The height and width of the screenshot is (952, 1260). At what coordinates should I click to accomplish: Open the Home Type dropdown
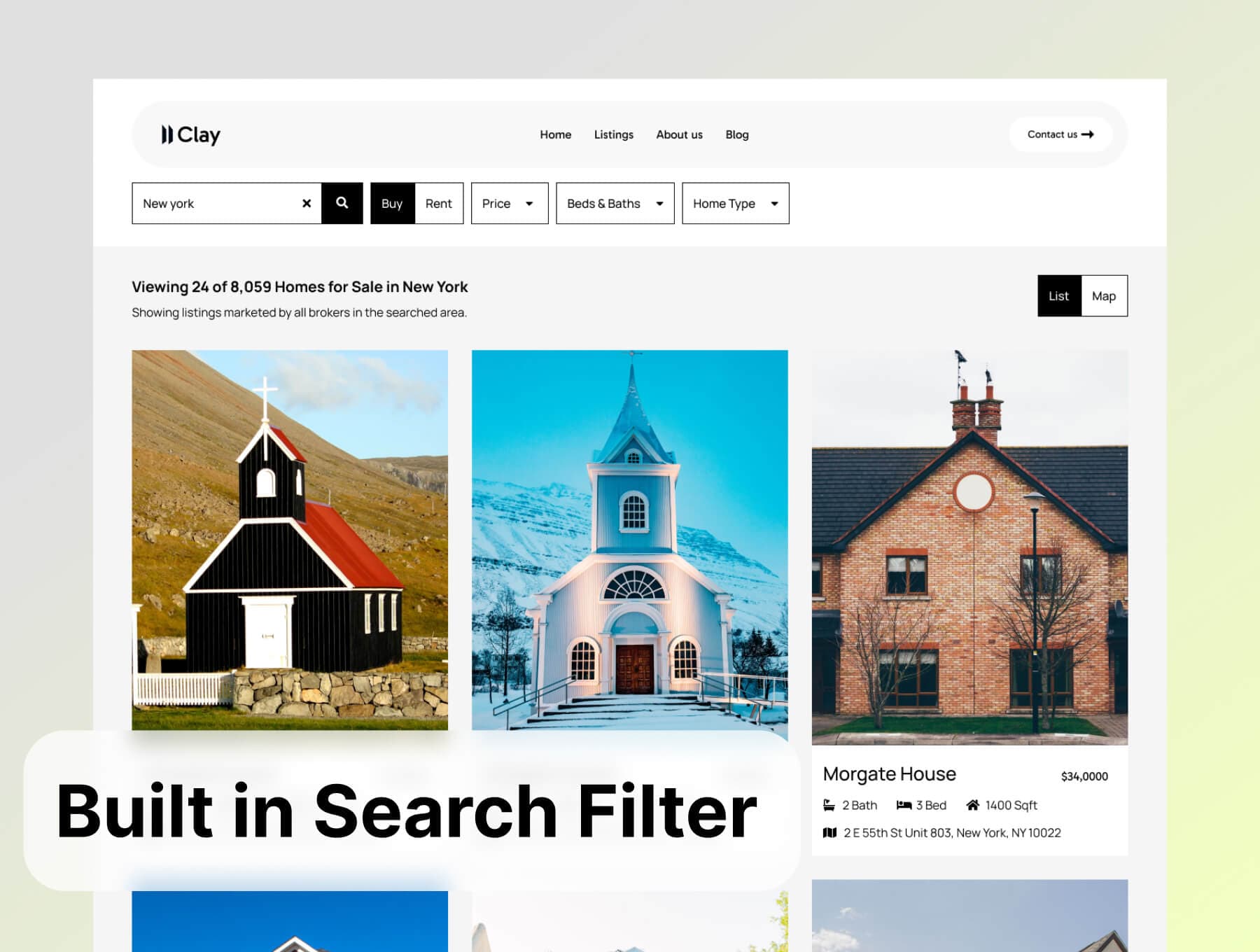pyautogui.click(x=734, y=204)
